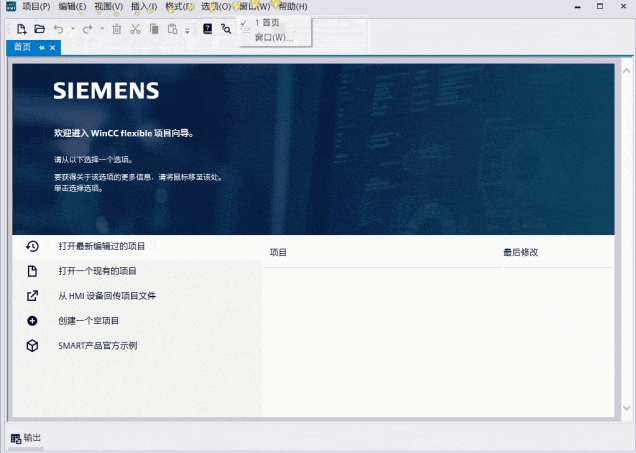Maximize the WinCC flexible window
The height and width of the screenshot is (453, 636).
(x=600, y=6)
